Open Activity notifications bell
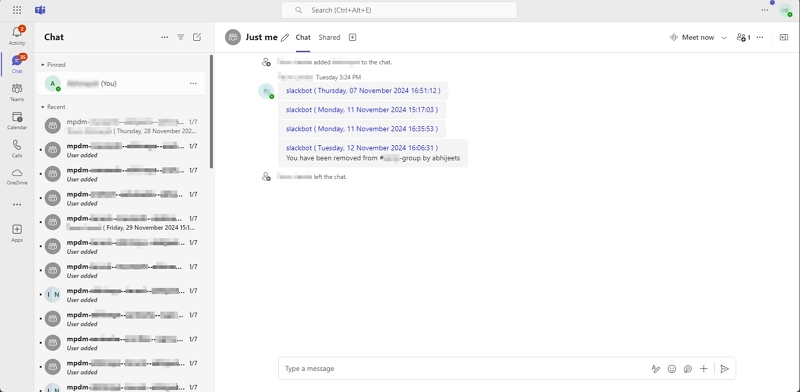 click(x=17, y=36)
